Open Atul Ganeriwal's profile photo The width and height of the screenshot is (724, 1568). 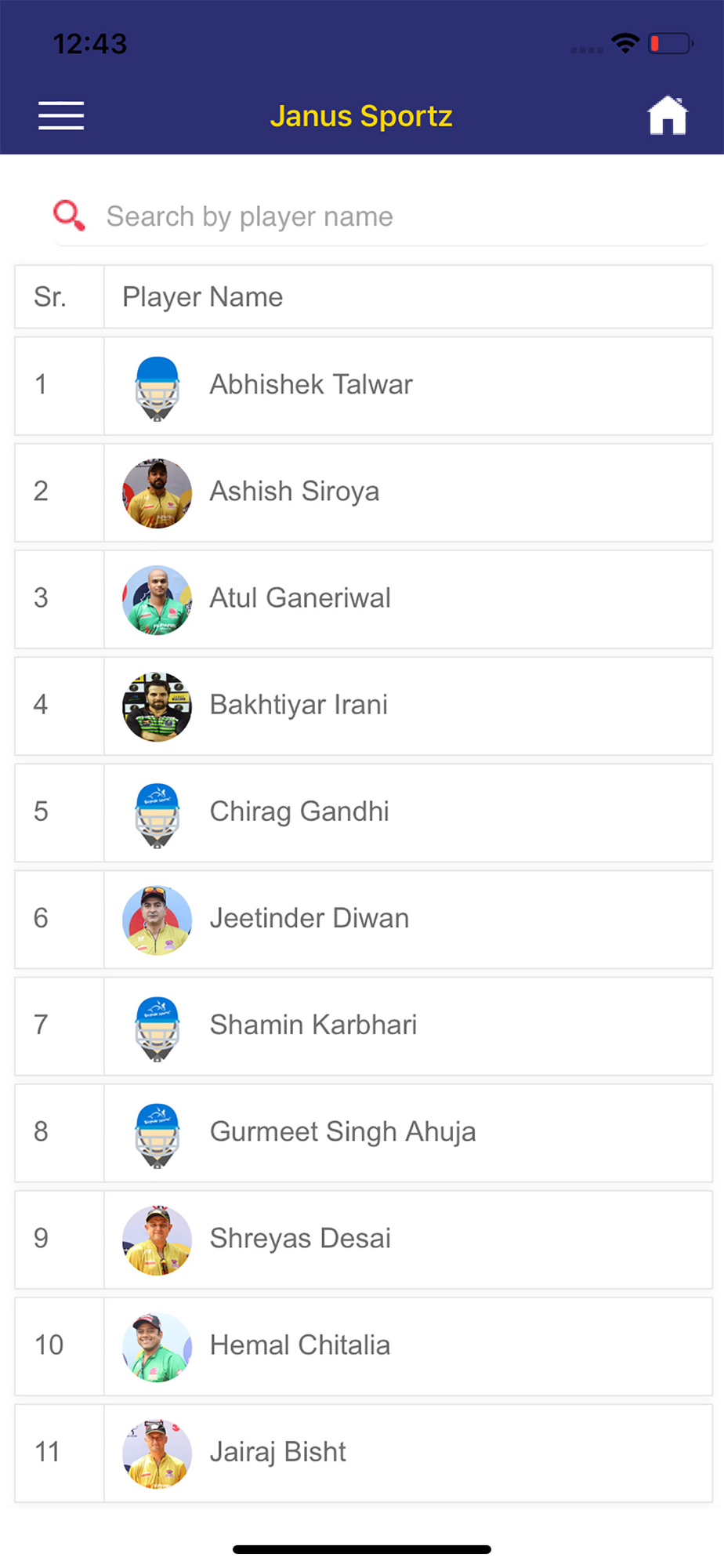[x=157, y=601]
